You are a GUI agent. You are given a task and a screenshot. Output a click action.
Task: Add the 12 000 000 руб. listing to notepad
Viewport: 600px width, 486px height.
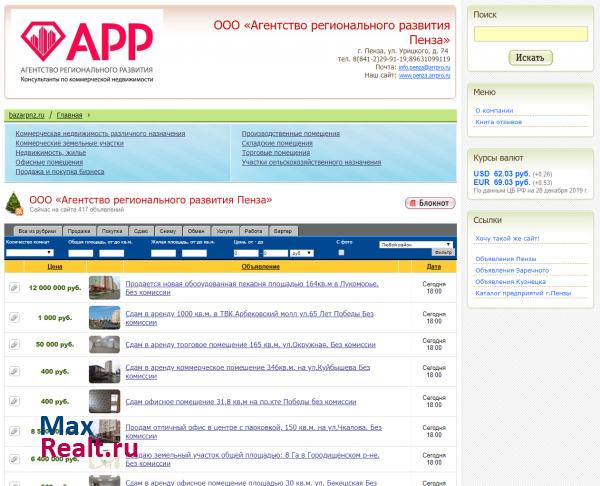(x=14, y=287)
